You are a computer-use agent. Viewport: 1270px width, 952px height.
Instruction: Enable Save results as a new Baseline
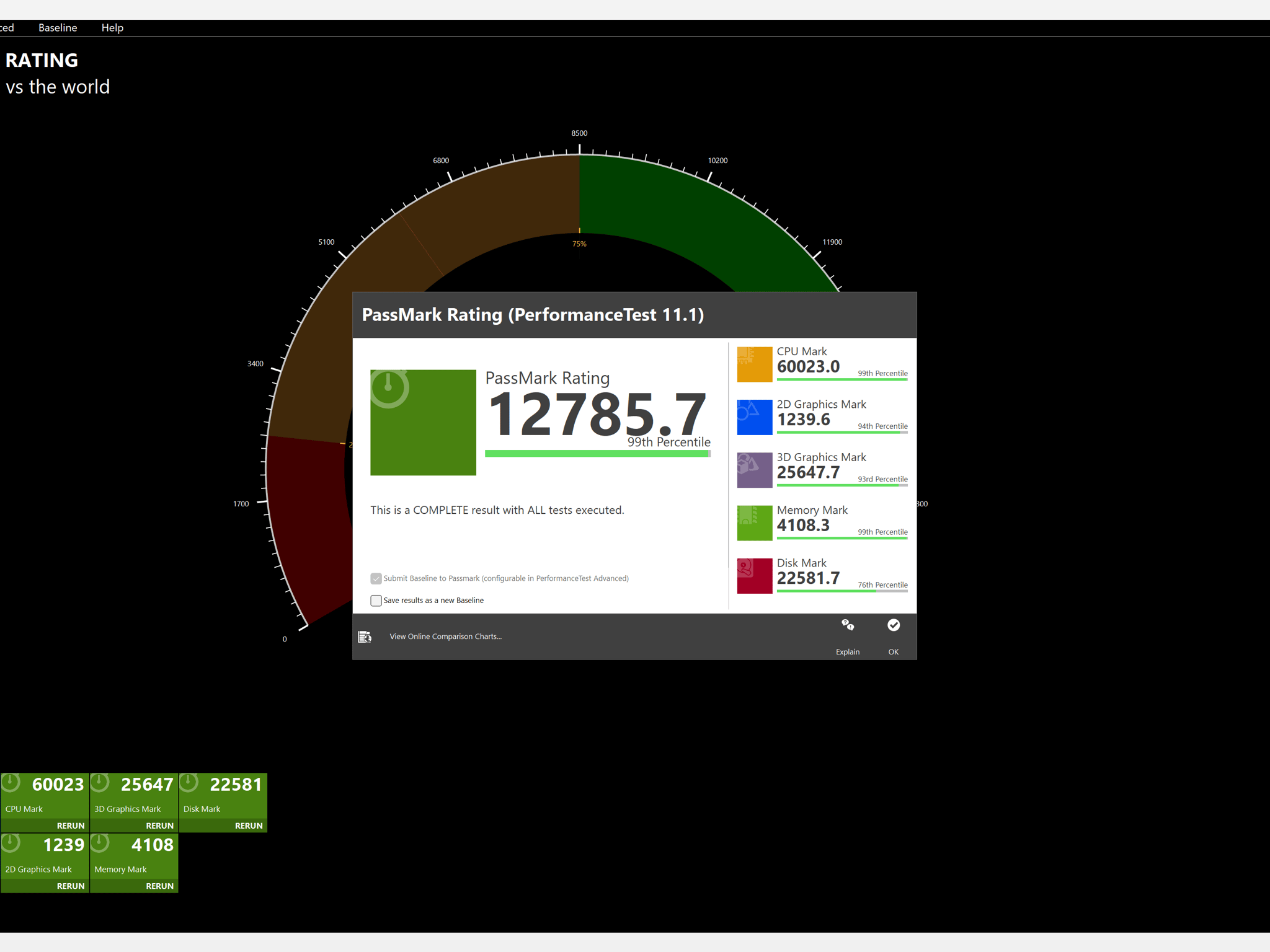click(376, 601)
